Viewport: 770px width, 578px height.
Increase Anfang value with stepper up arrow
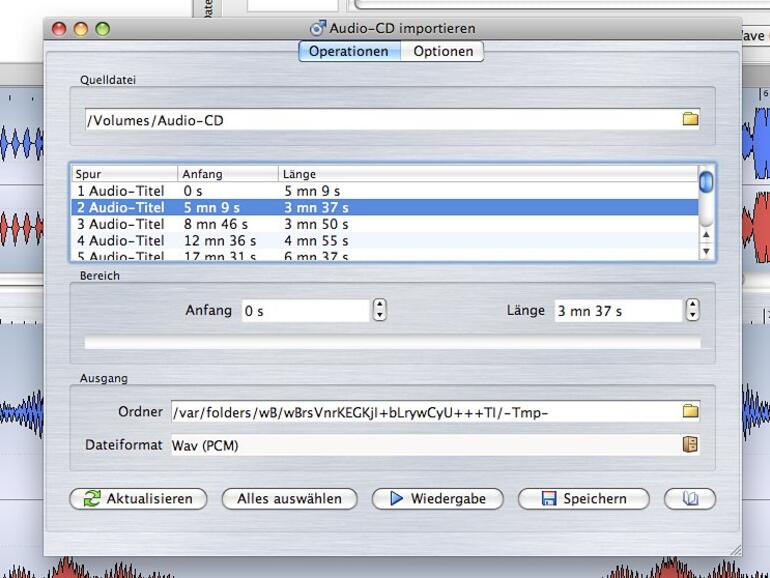(x=380, y=305)
